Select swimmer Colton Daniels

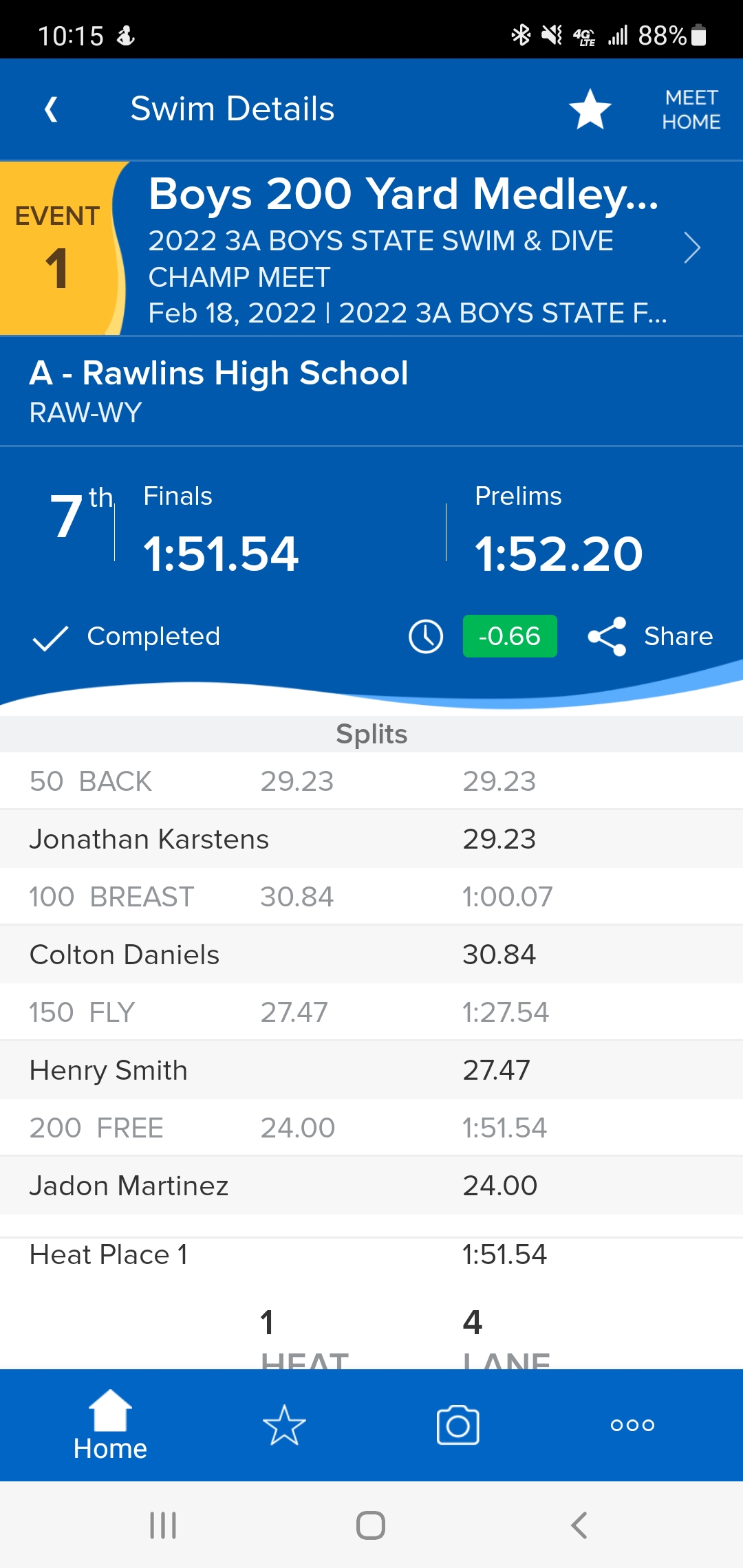[125, 955]
